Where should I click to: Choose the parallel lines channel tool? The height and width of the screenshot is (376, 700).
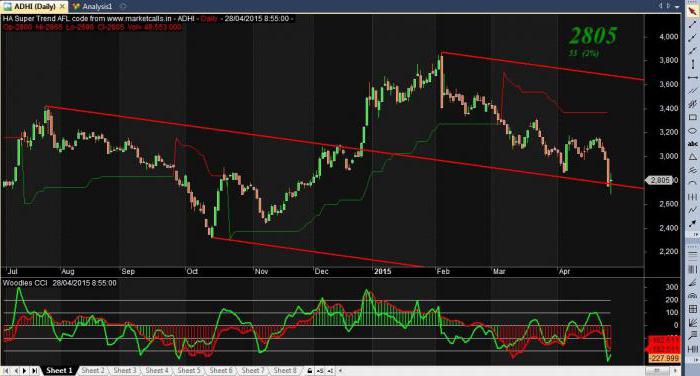coord(692,92)
